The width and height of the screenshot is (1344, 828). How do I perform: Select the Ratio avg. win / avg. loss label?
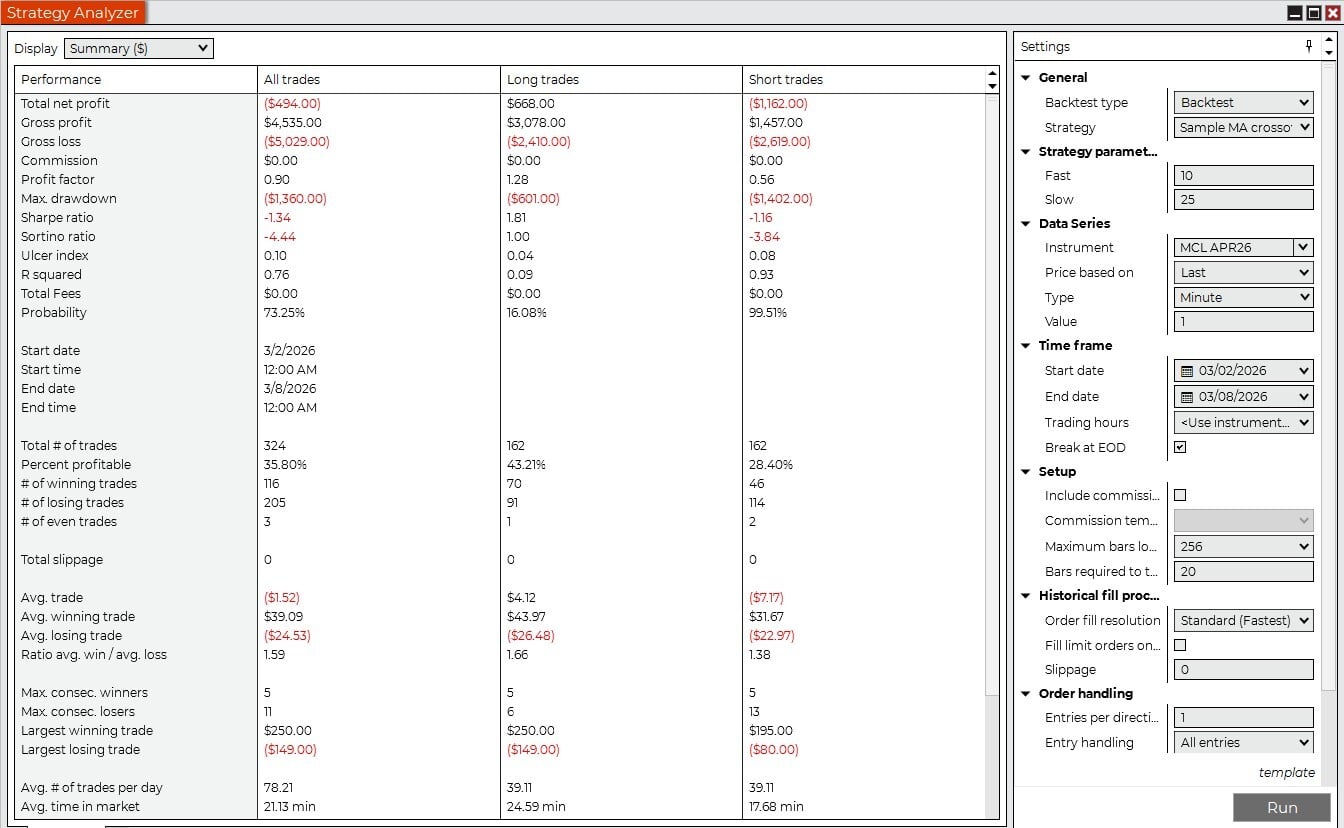point(94,654)
